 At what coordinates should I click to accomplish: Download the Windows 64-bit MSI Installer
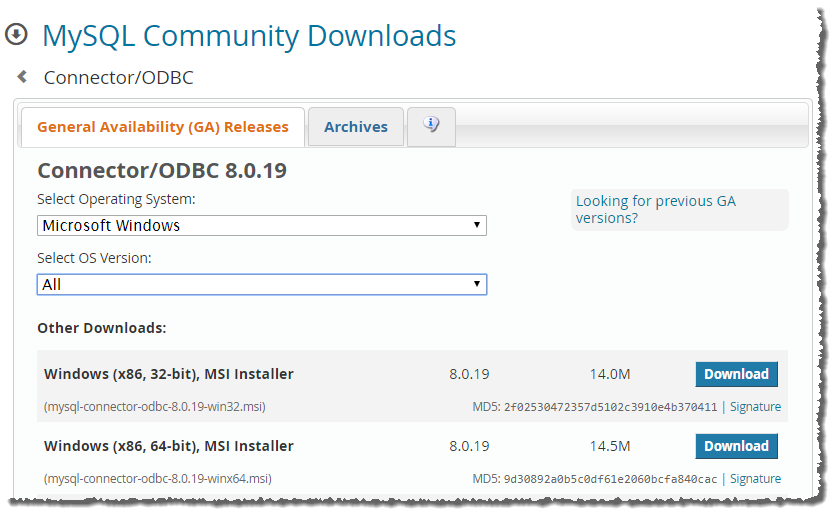point(736,446)
